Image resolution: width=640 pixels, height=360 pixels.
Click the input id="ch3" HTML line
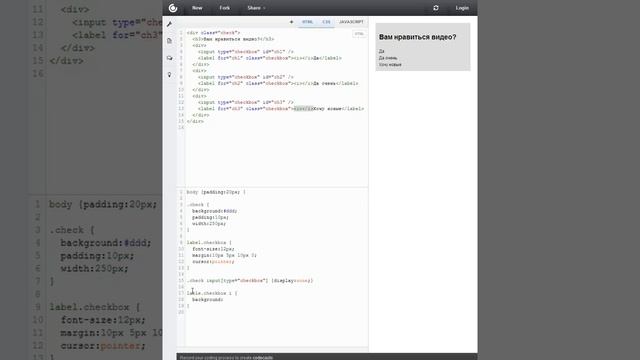click(x=246, y=102)
